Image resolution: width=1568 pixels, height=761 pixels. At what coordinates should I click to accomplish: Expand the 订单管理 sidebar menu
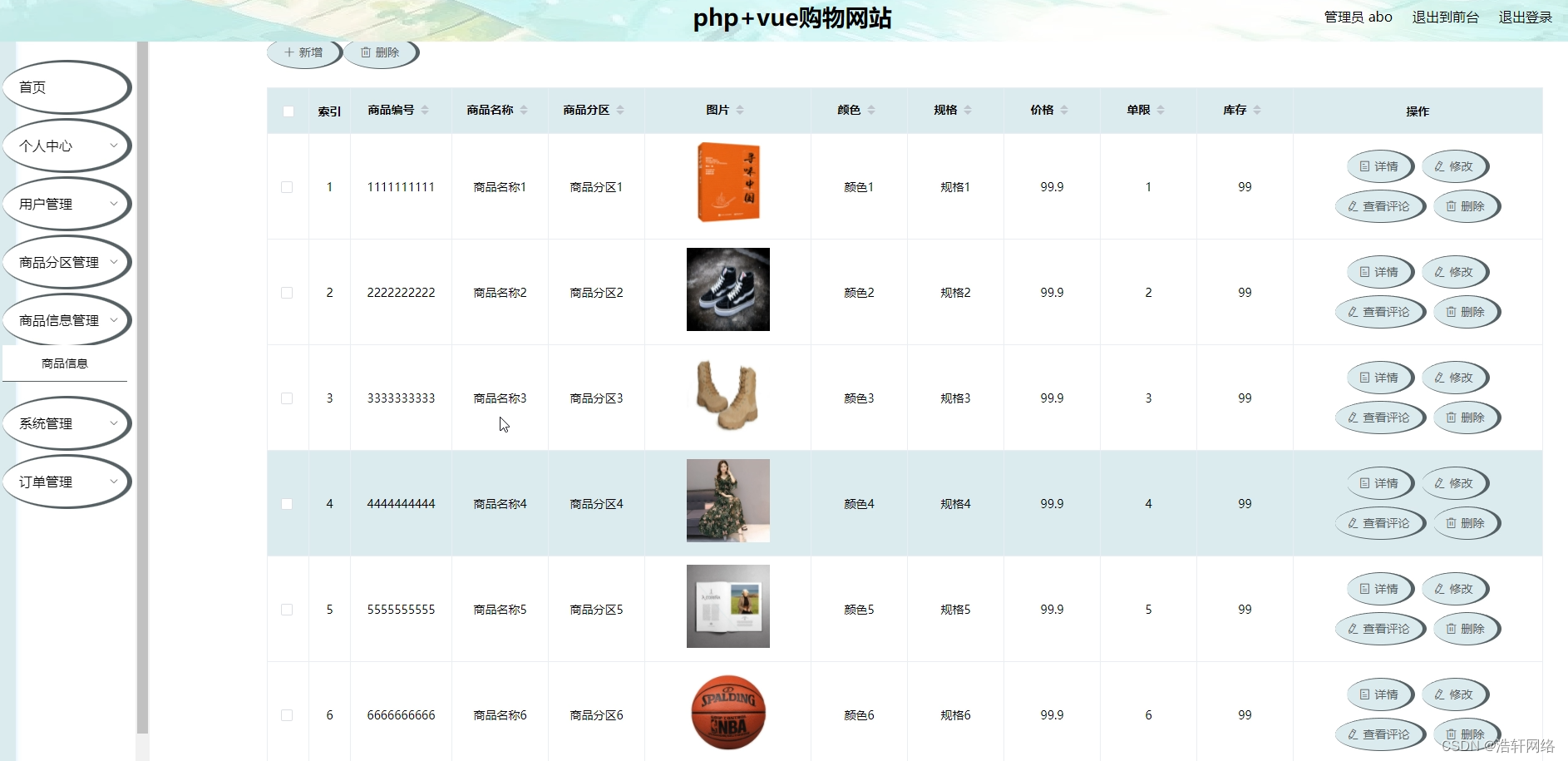click(67, 482)
